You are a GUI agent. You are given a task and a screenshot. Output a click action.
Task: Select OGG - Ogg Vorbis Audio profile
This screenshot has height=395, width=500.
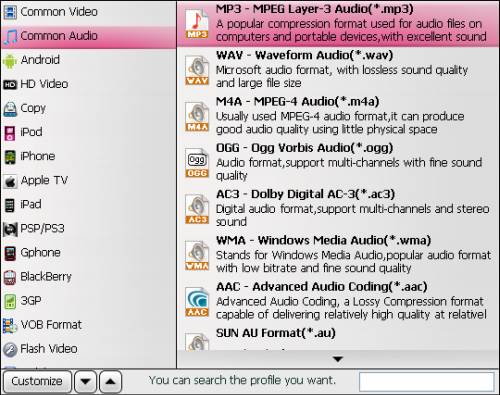pos(338,162)
